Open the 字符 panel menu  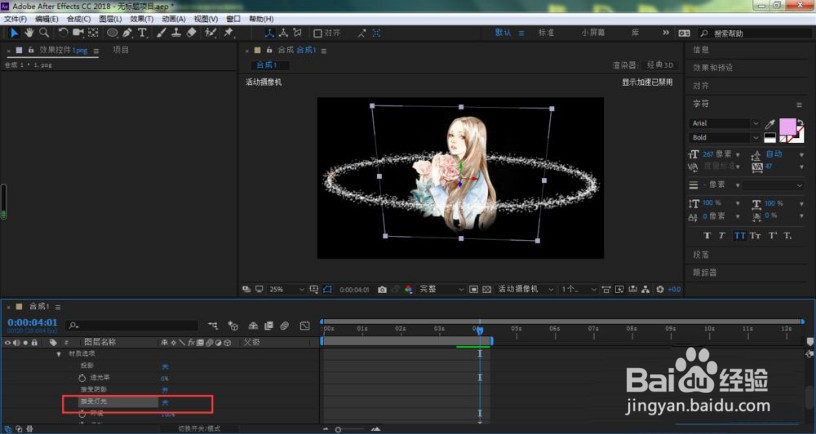[799, 105]
